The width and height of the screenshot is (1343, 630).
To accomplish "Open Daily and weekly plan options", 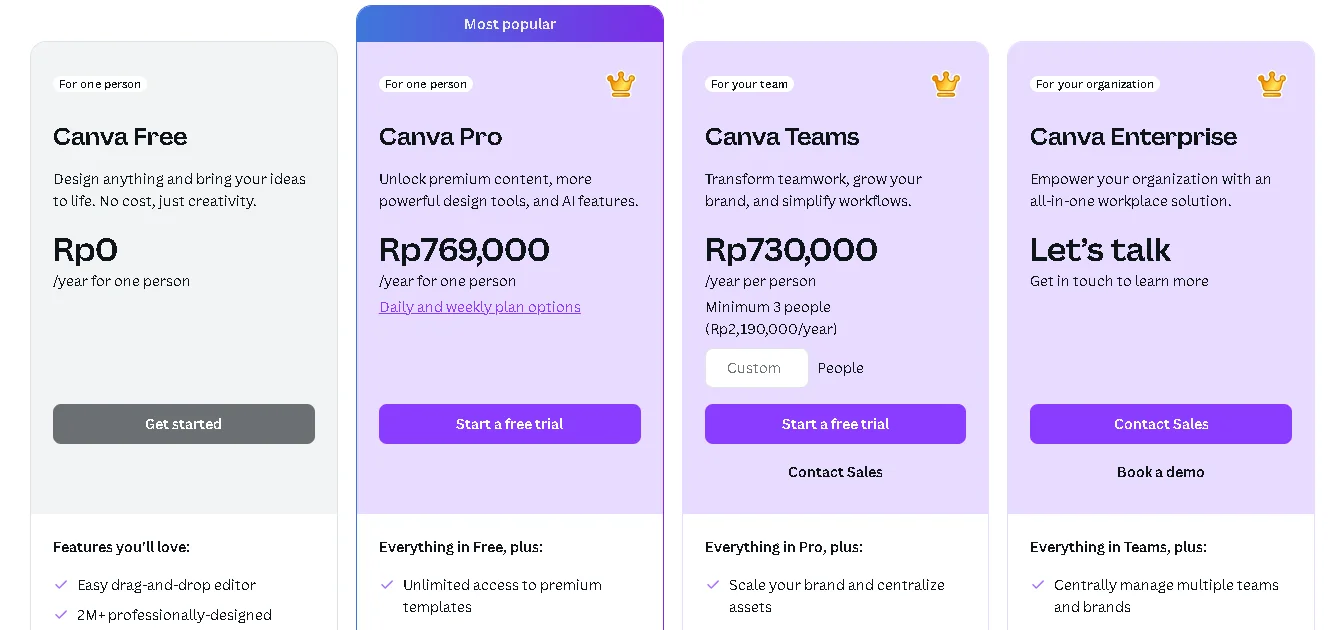I will click(x=480, y=307).
